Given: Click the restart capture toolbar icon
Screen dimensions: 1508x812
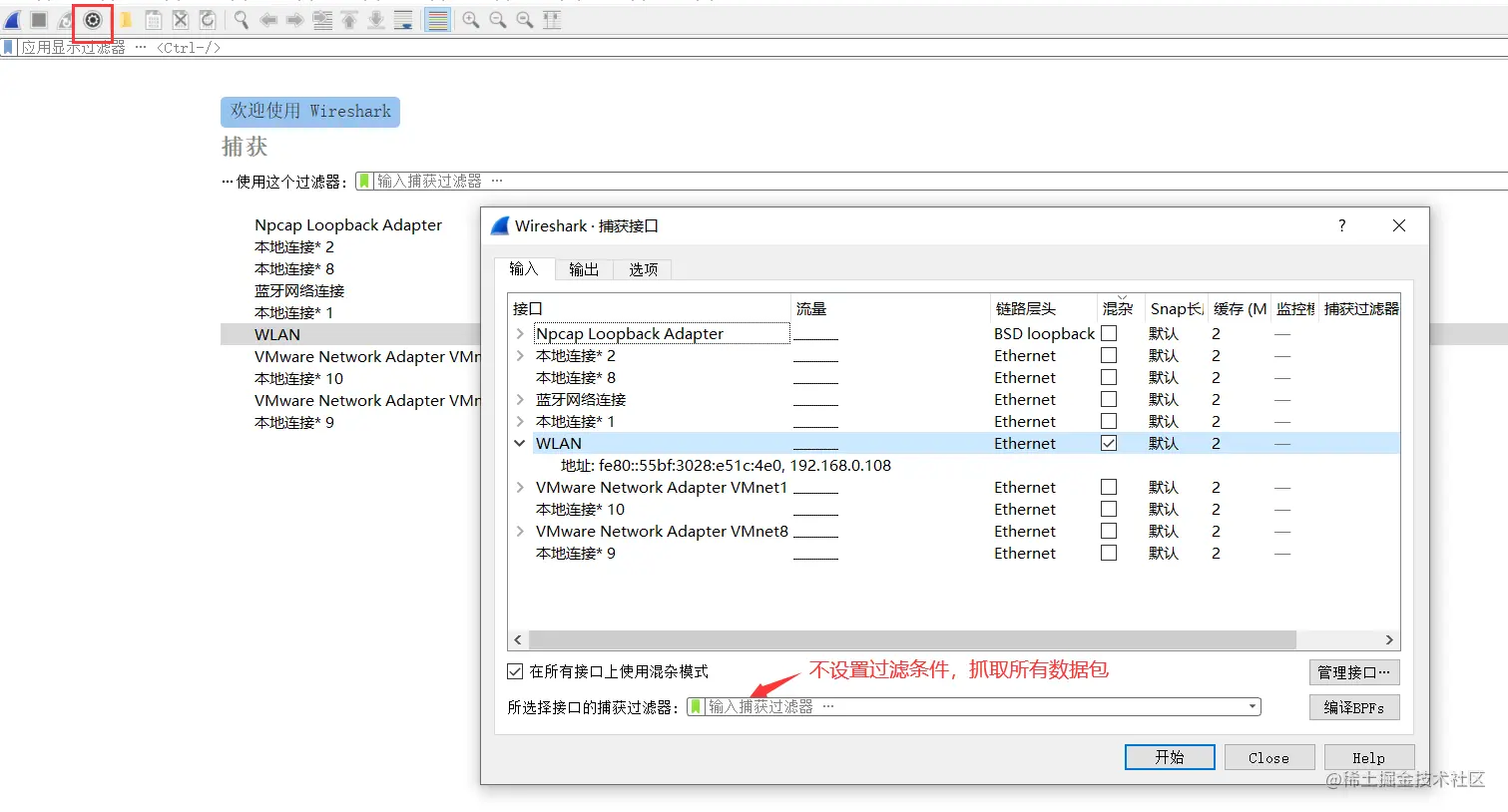Looking at the screenshot, I should [65, 20].
